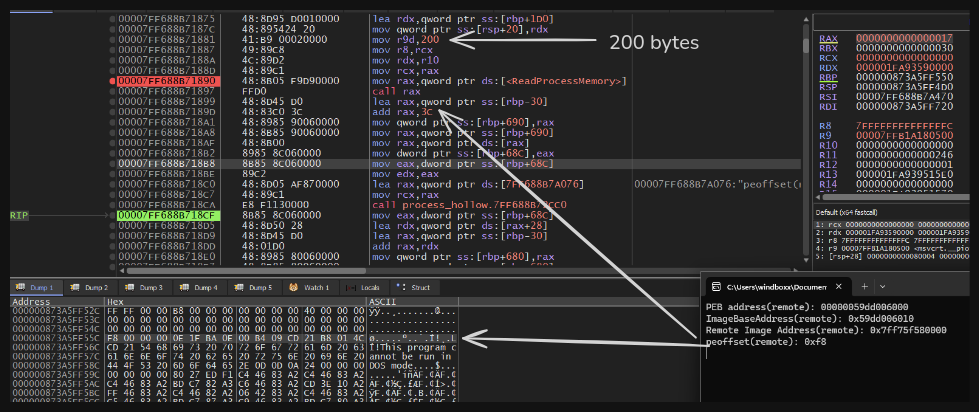This screenshot has height=412, width=979.
Task: Toggle breakpoint dot on RIP line 00007FF688B718CF
Action: pos(112,215)
